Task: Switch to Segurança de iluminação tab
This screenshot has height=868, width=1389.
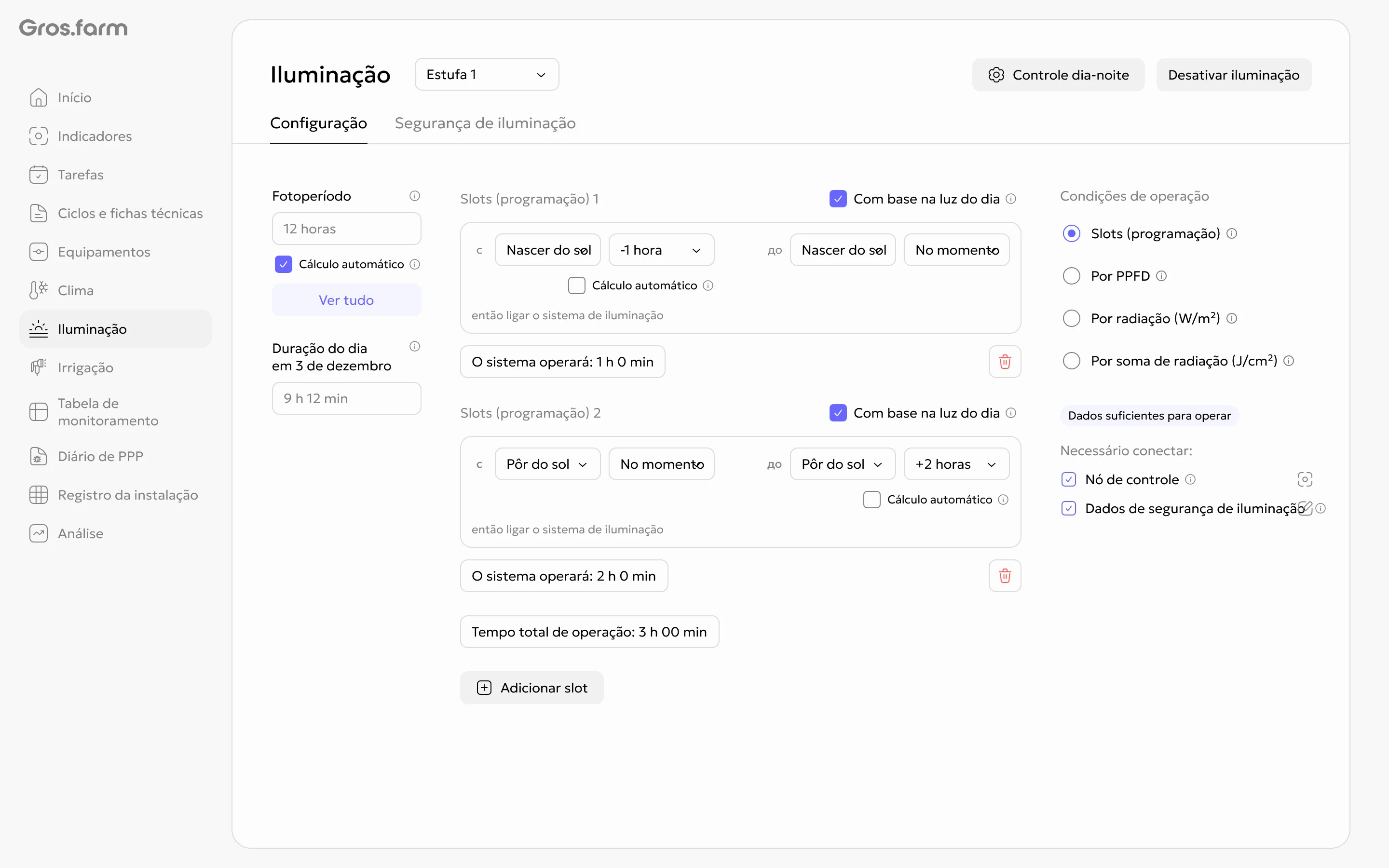Action: pyautogui.click(x=485, y=123)
